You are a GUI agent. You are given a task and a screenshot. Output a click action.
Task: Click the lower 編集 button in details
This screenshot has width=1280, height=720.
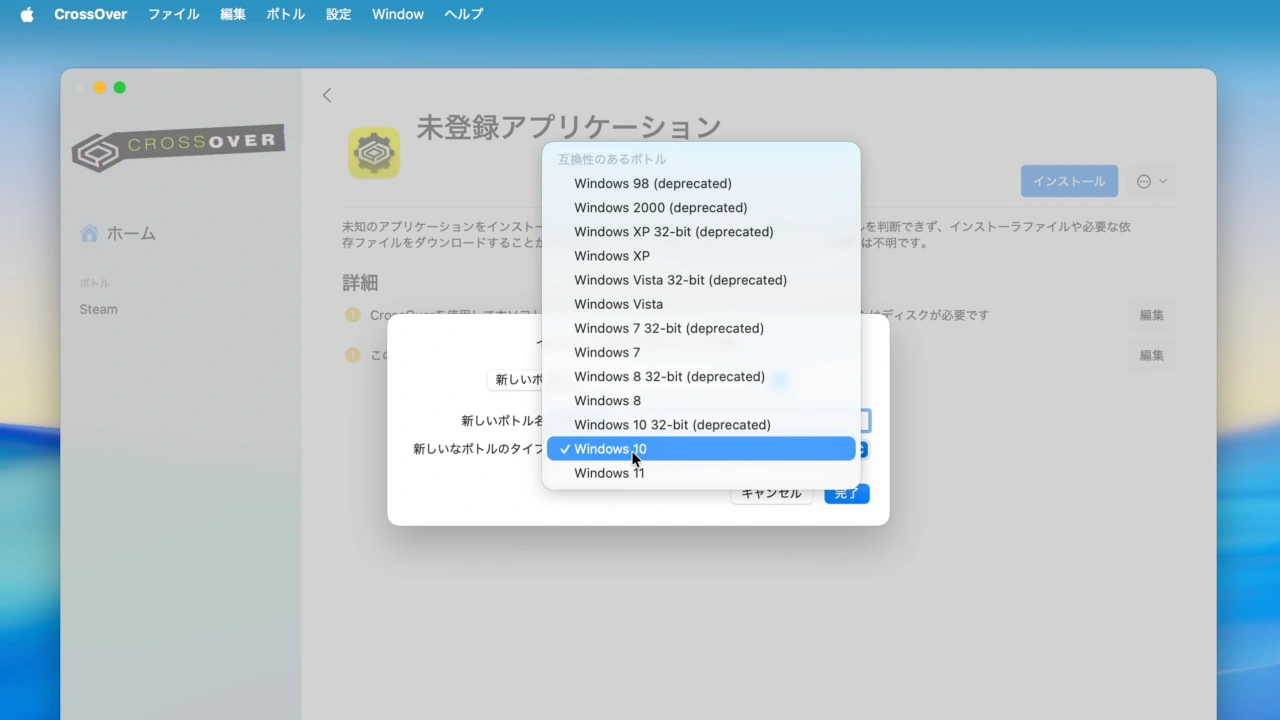pyautogui.click(x=1152, y=355)
